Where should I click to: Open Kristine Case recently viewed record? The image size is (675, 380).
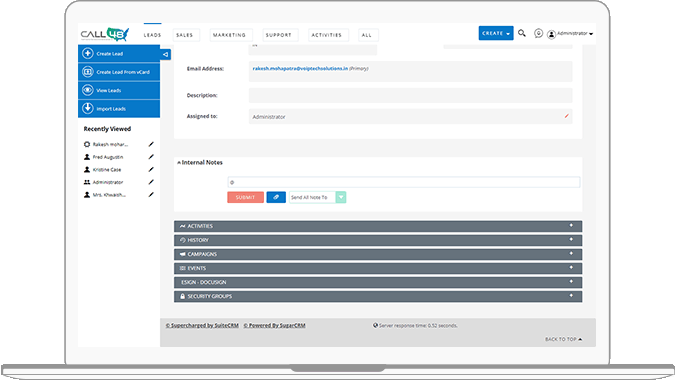[x=107, y=170]
